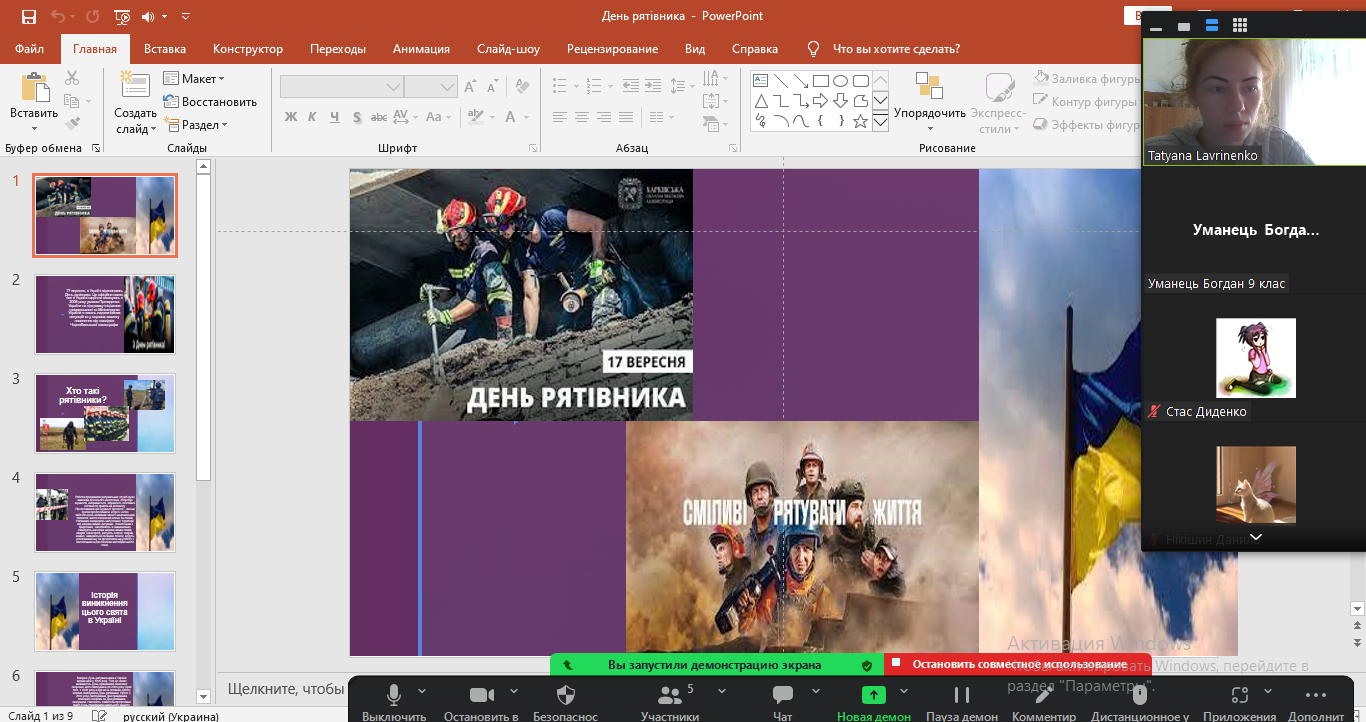Stop video with Остановить видео camera button
The width and height of the screenshot is (1366, 722).
click(481, 701)
